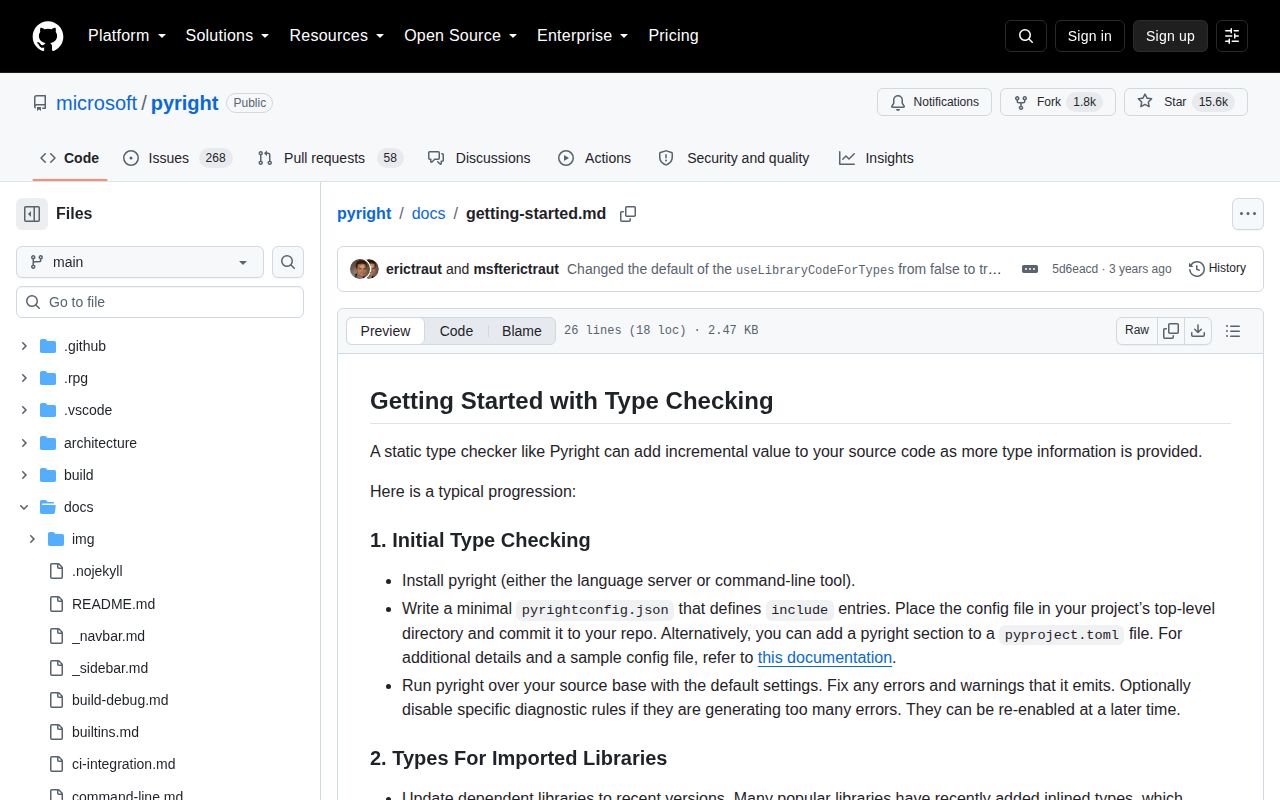Select the Preview view toggle

385,331
